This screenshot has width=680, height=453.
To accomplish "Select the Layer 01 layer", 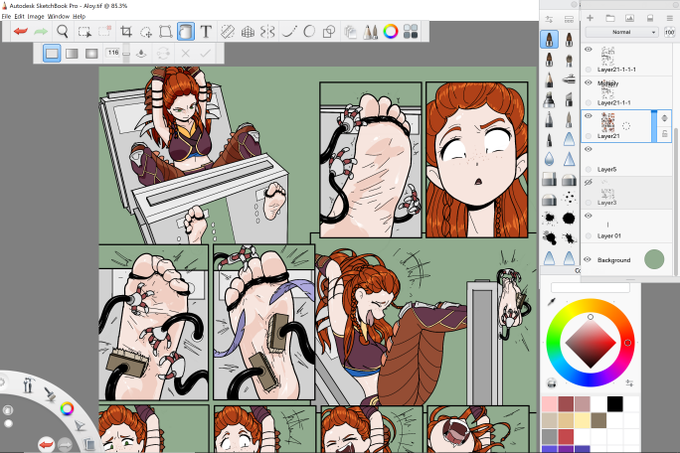I will [627, 226].
